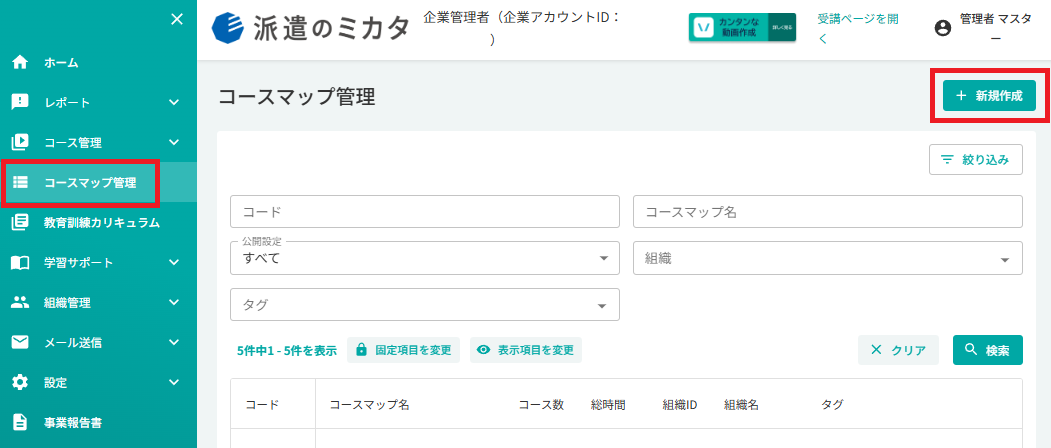Viewport: 1051px width, 448px height.
Task: Click the Course Map list icon
Action: (x=20, y=182)
